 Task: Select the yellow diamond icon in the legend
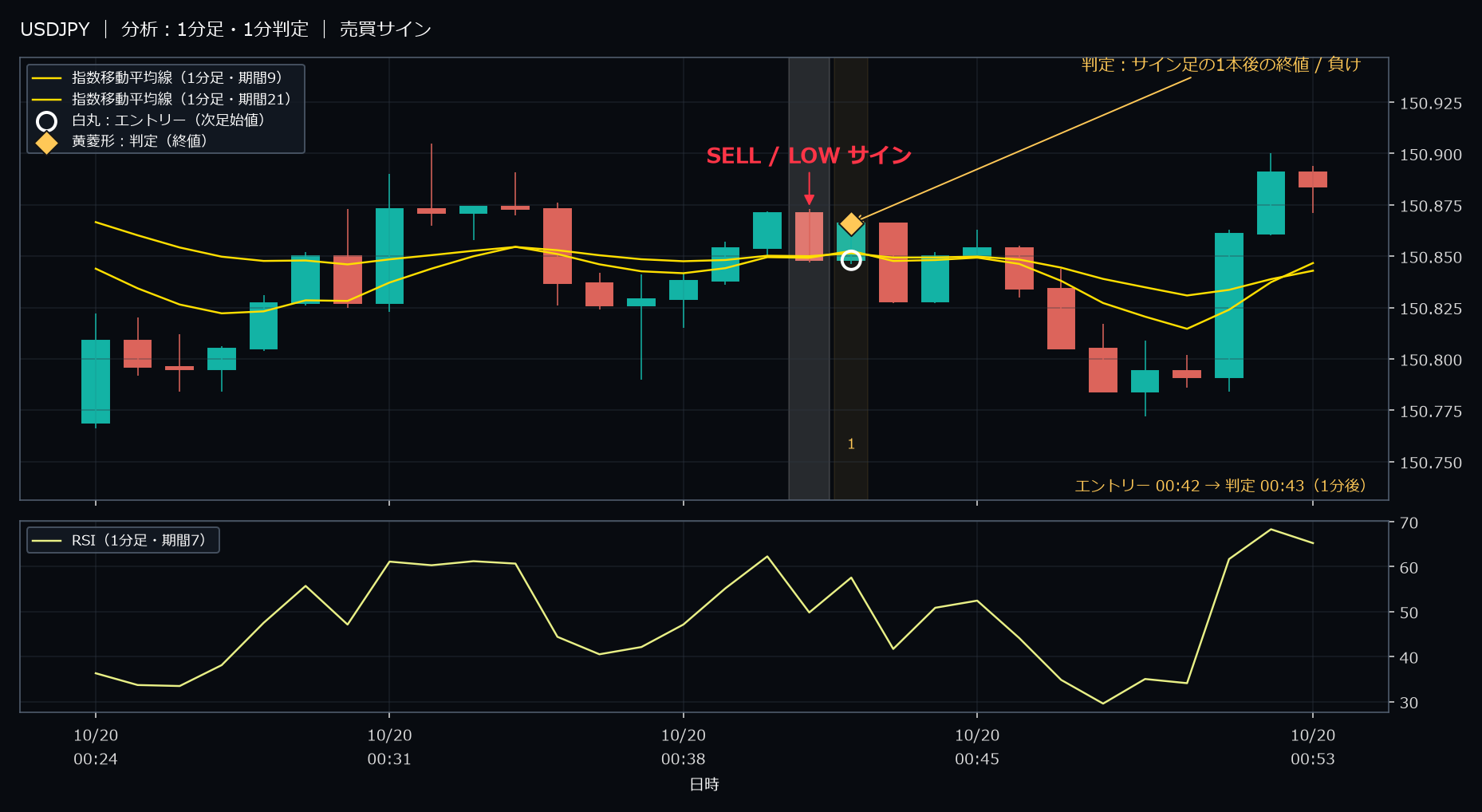[x=47, y=142]
